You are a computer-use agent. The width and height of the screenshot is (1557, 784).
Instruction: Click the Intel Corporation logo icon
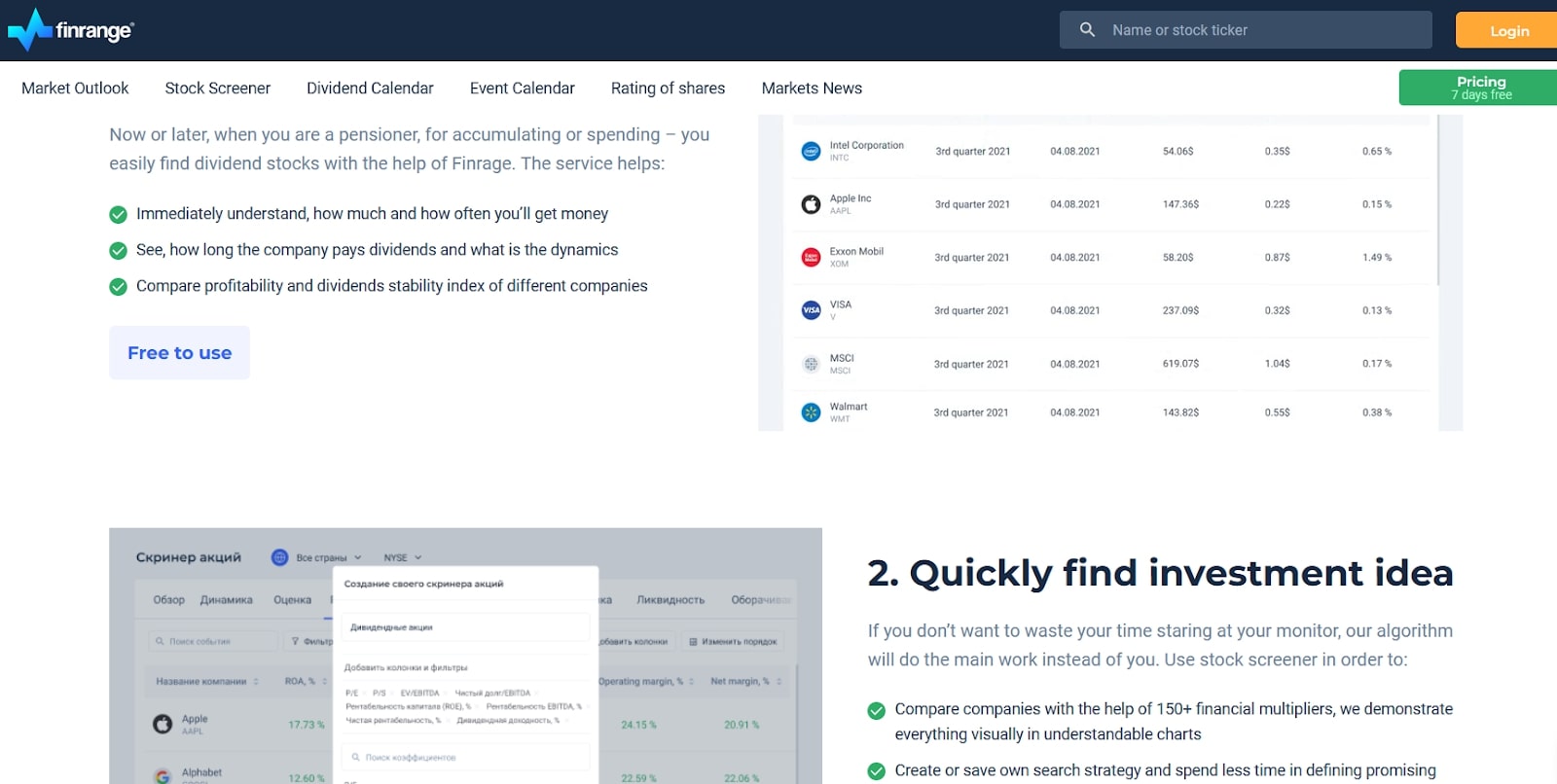pos(811,151)
